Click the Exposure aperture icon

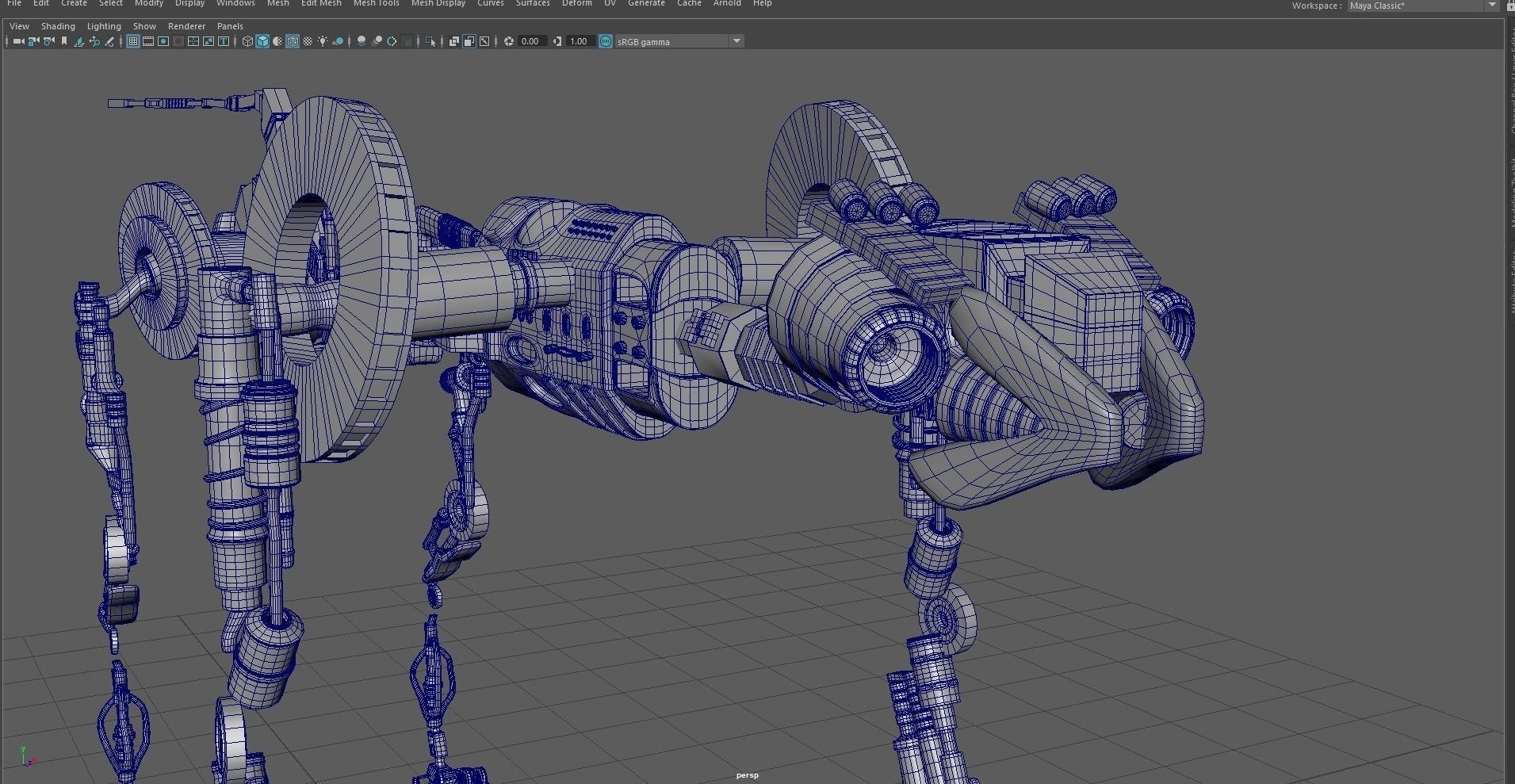509,41
